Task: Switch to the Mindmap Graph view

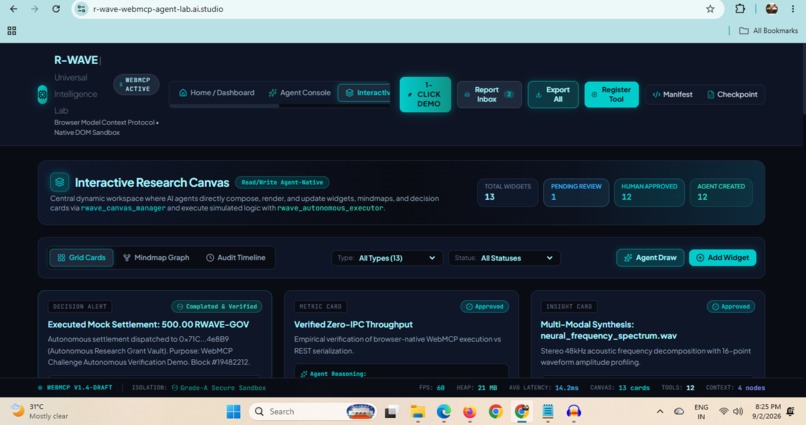Action: pos(156,258)
